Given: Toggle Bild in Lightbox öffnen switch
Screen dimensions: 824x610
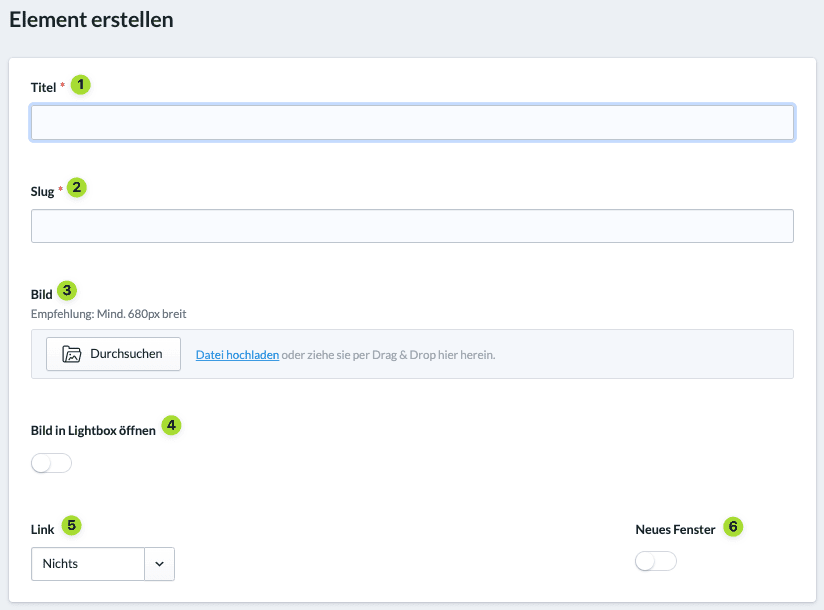Looking at the screenshot, I should click(x=51, y=463).
